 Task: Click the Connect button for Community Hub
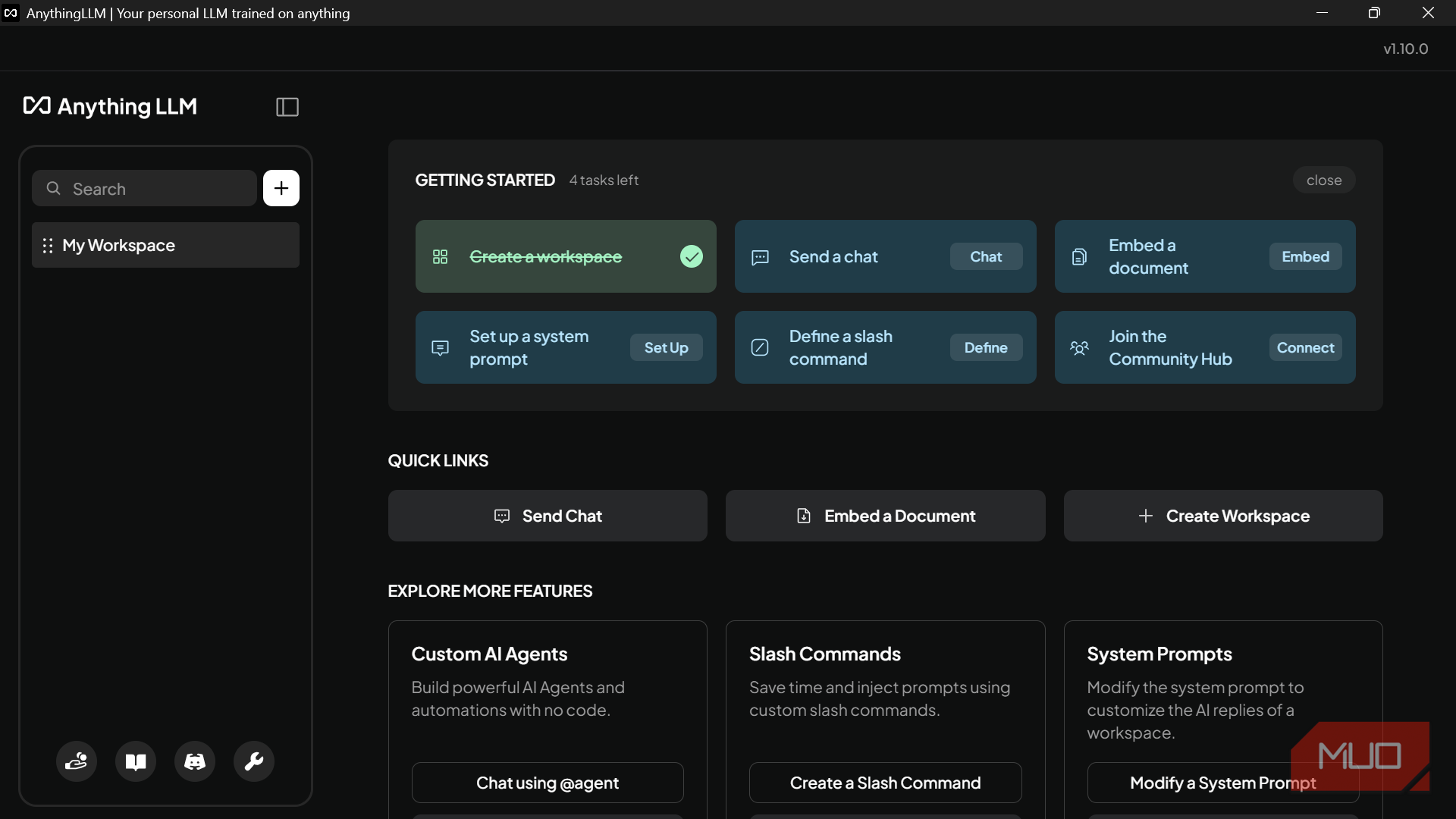click(1305, 347)
